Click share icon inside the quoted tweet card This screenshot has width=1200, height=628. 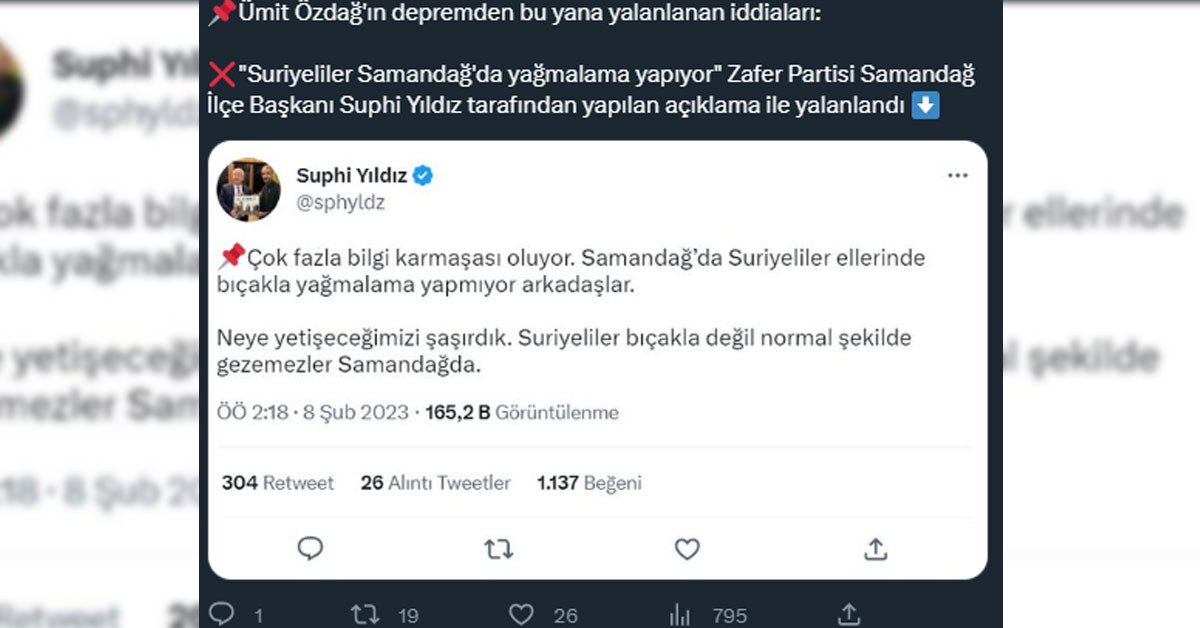pyautogui.click(x=875, y=548)
